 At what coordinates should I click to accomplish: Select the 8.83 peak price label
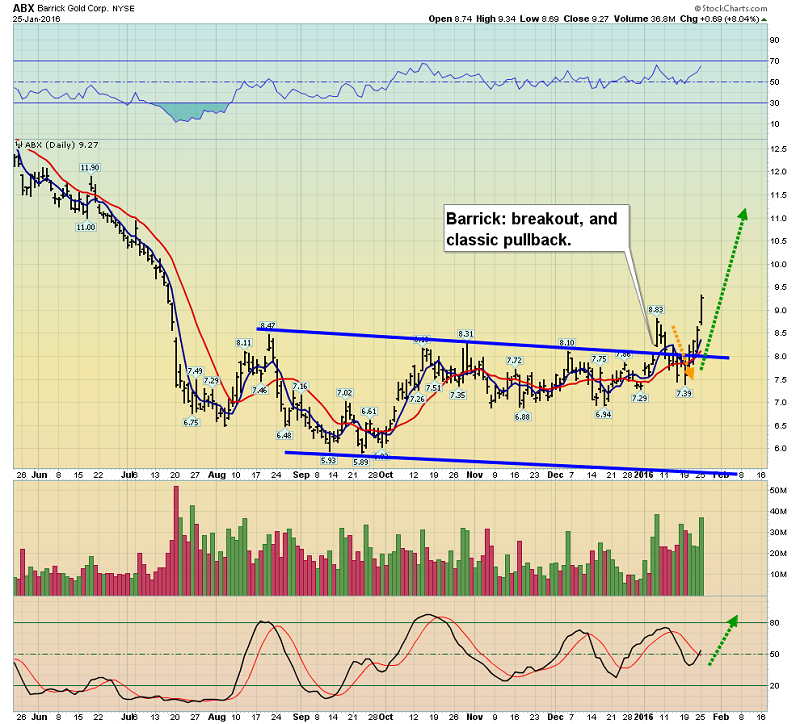tap(656, 310)
